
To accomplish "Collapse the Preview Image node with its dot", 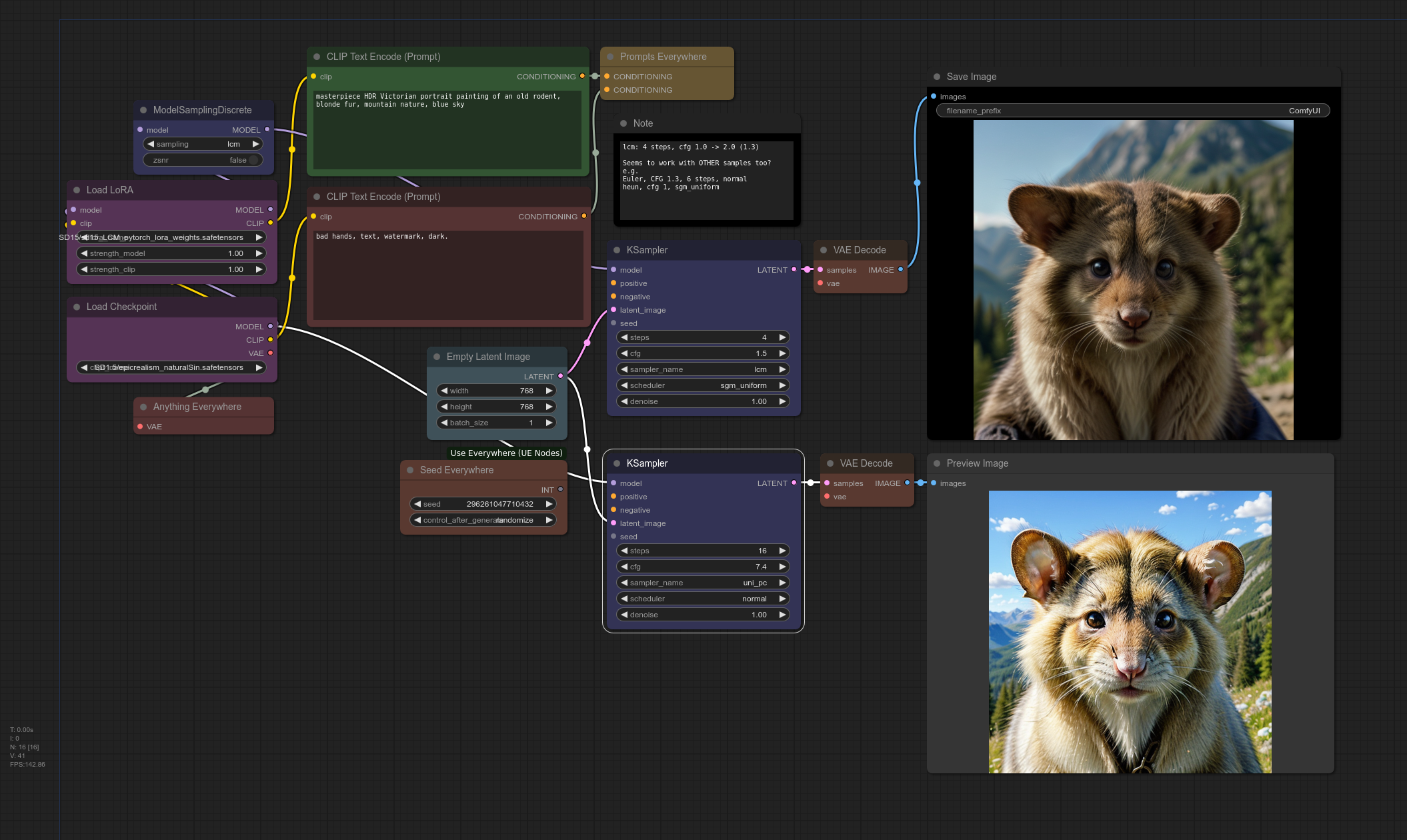I will click(937, 463).
